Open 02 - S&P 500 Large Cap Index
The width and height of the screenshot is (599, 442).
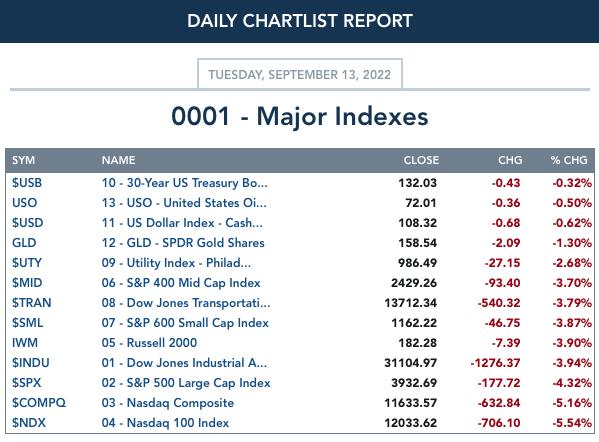[186, 383]
